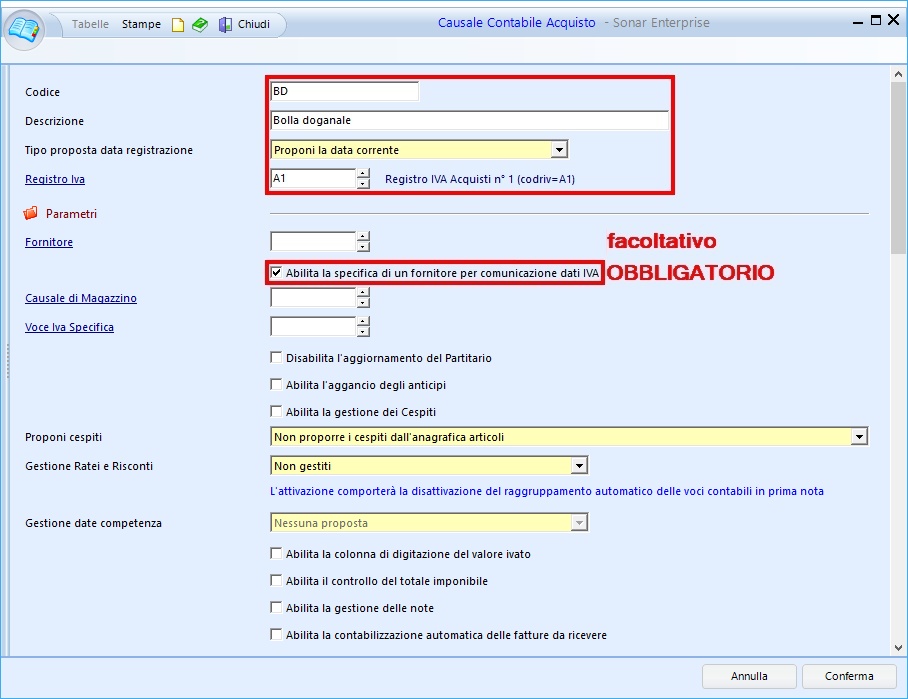The width and height of the screenshot is (908, 699).
Task: Increment Registro Iva spinner up arrow
Action: pyautogui.click(x=363, y=173)
